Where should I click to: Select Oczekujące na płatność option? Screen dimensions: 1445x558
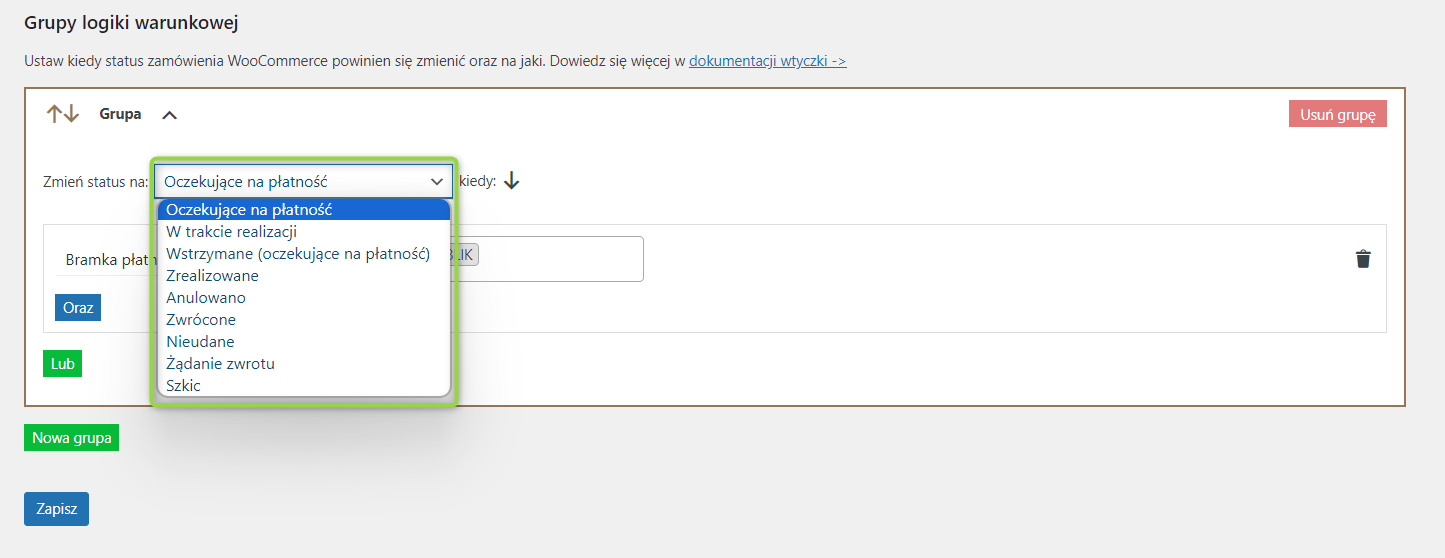click(x=304, y=210)
